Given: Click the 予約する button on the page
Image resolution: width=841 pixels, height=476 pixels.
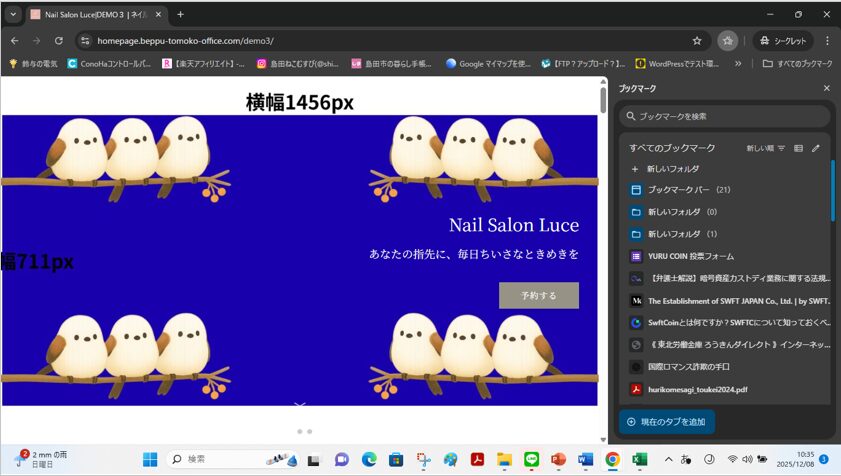Looking at the screenshot, I should 538,295.
